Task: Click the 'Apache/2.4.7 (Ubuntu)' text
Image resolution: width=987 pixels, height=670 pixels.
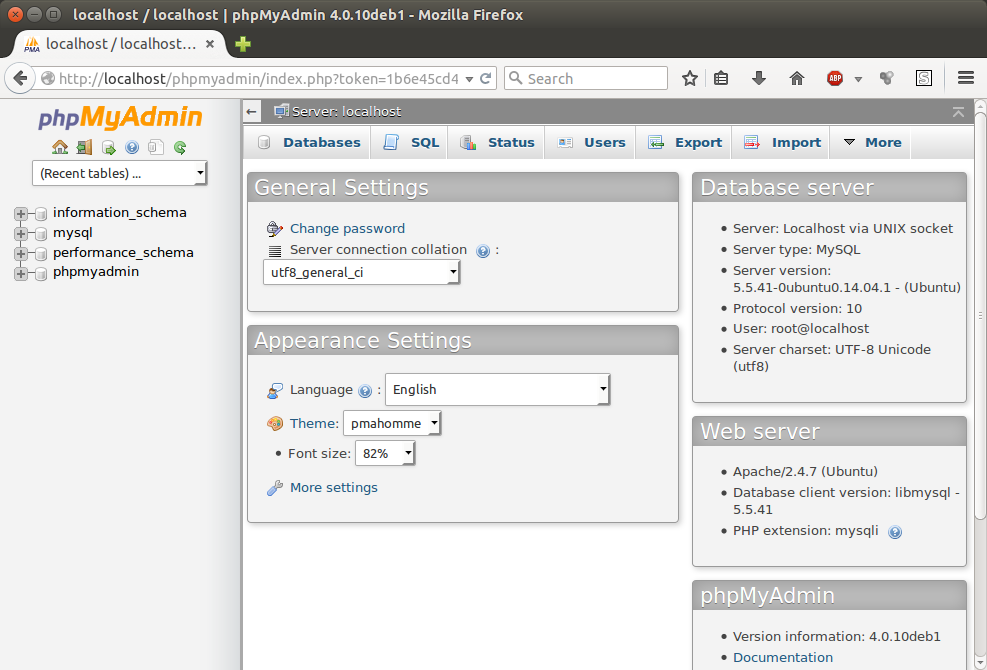Action: [805, 472]
